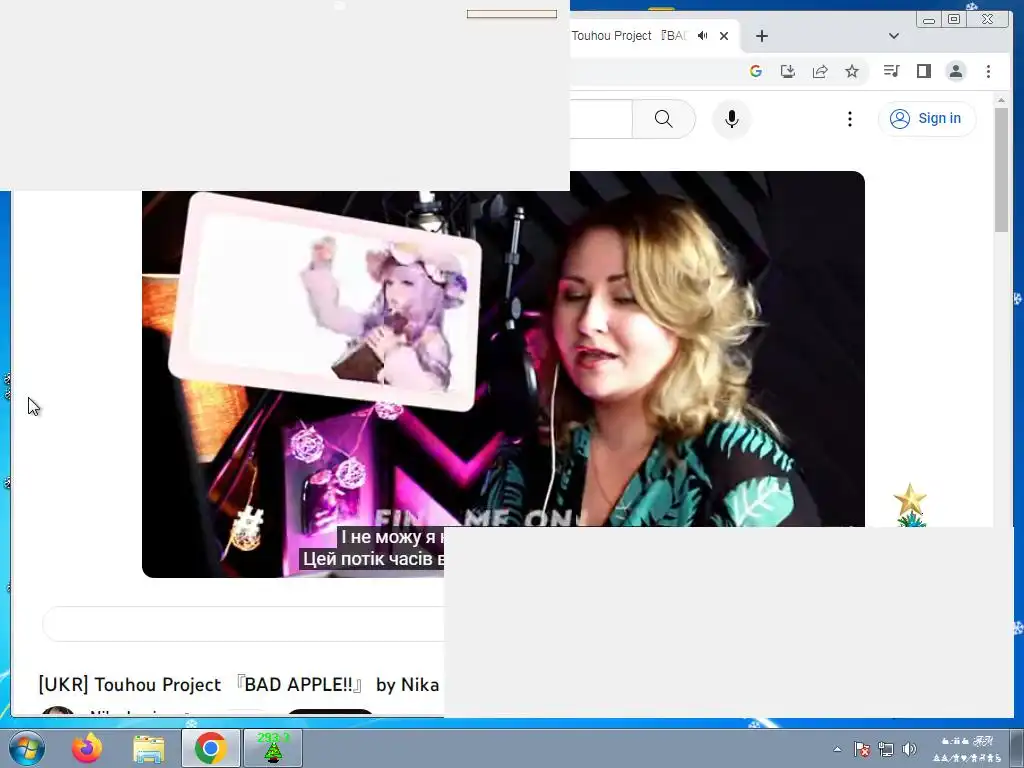Start YouTube voice search with microphone
The height and width of the screenshot is (768, 1024).
(731, 119)
